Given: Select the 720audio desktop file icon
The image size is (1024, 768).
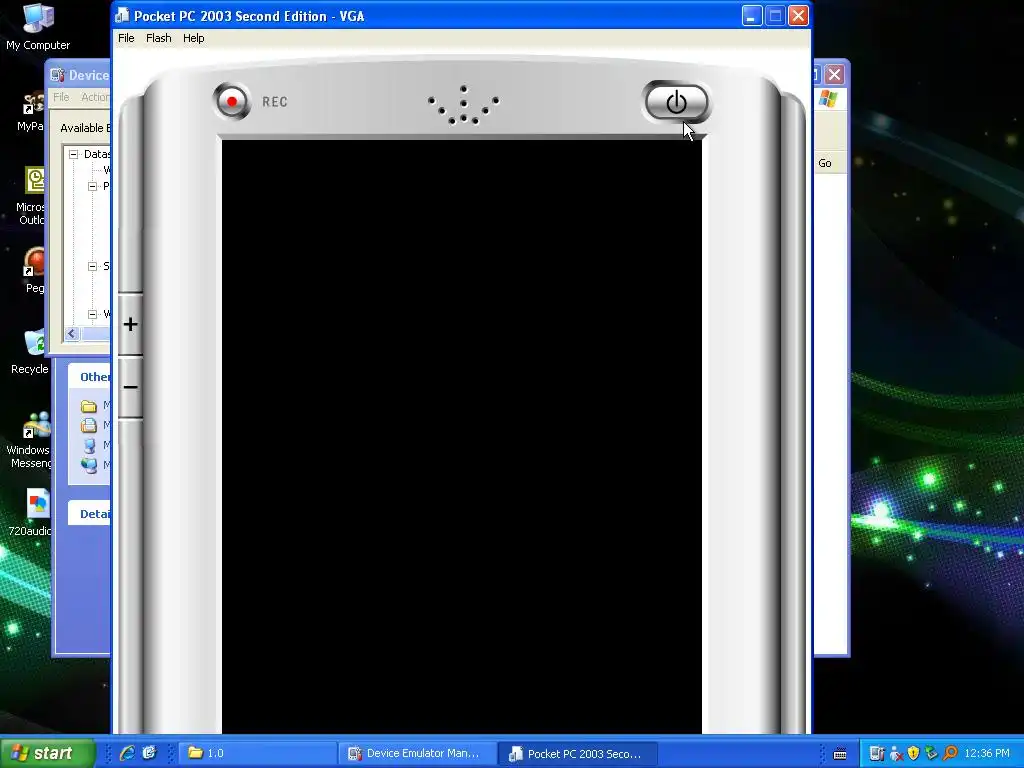Looking at the screenshot, I should coord(30,513).
